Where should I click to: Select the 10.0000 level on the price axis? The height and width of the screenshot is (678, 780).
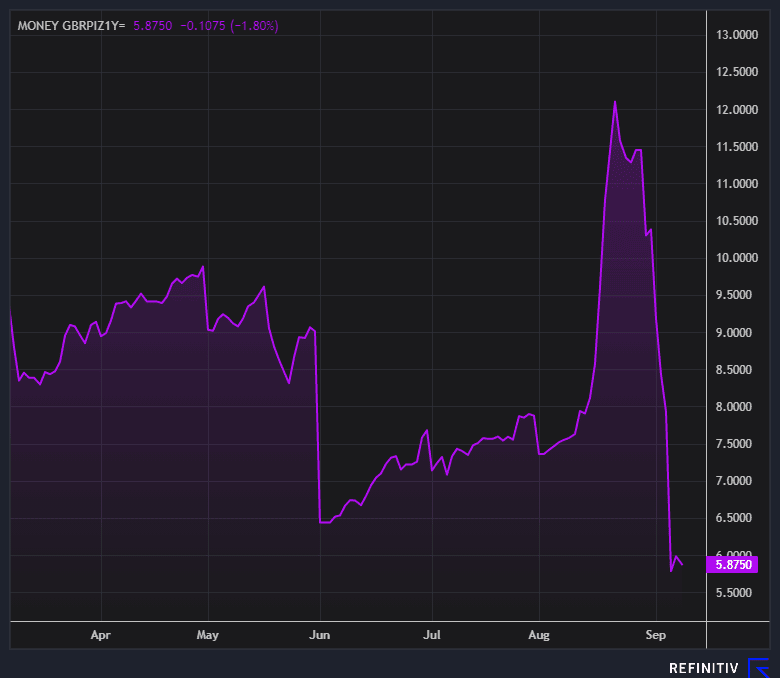(738, 258)
